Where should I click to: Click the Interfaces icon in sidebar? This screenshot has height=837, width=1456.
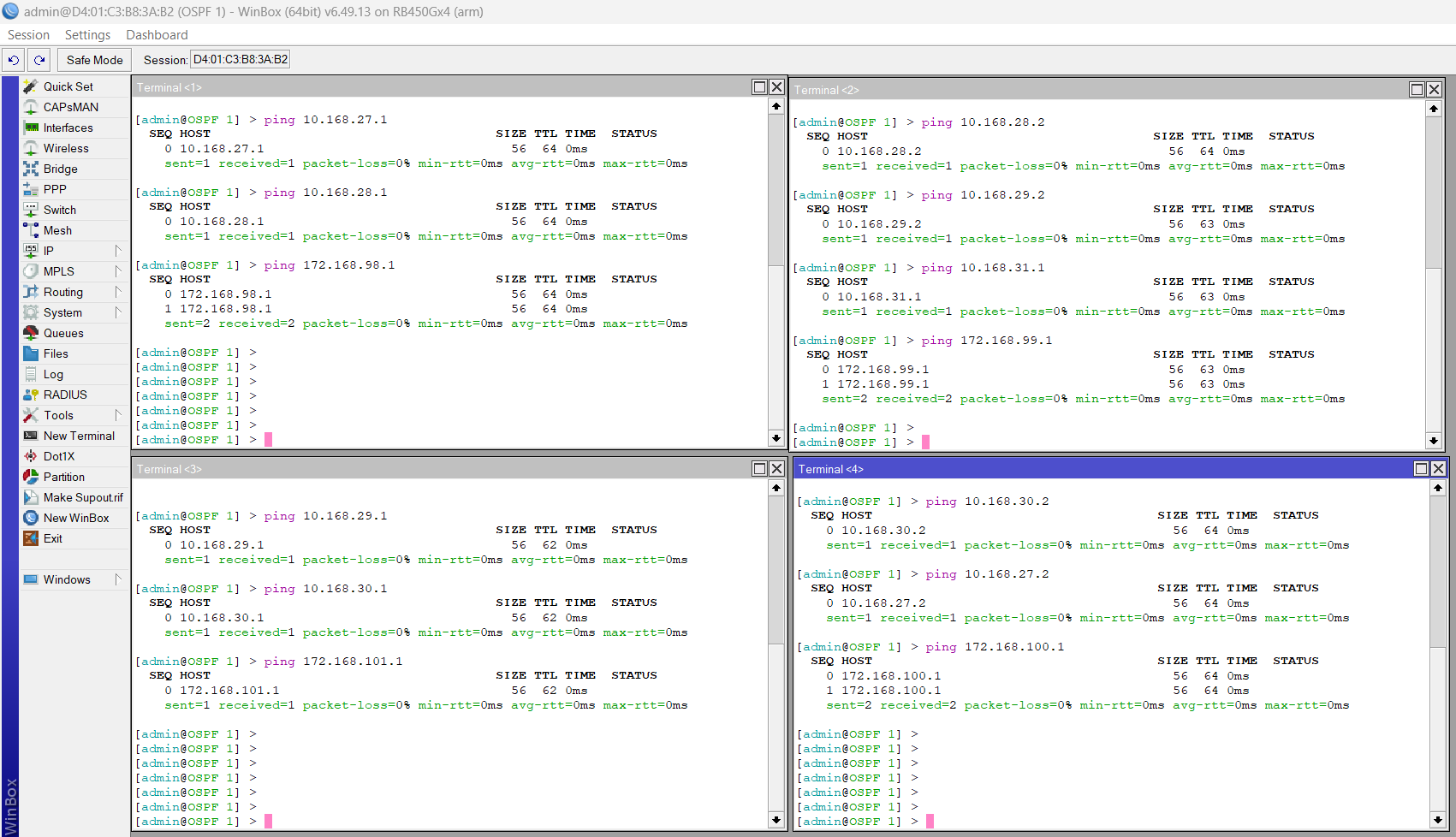31,128
